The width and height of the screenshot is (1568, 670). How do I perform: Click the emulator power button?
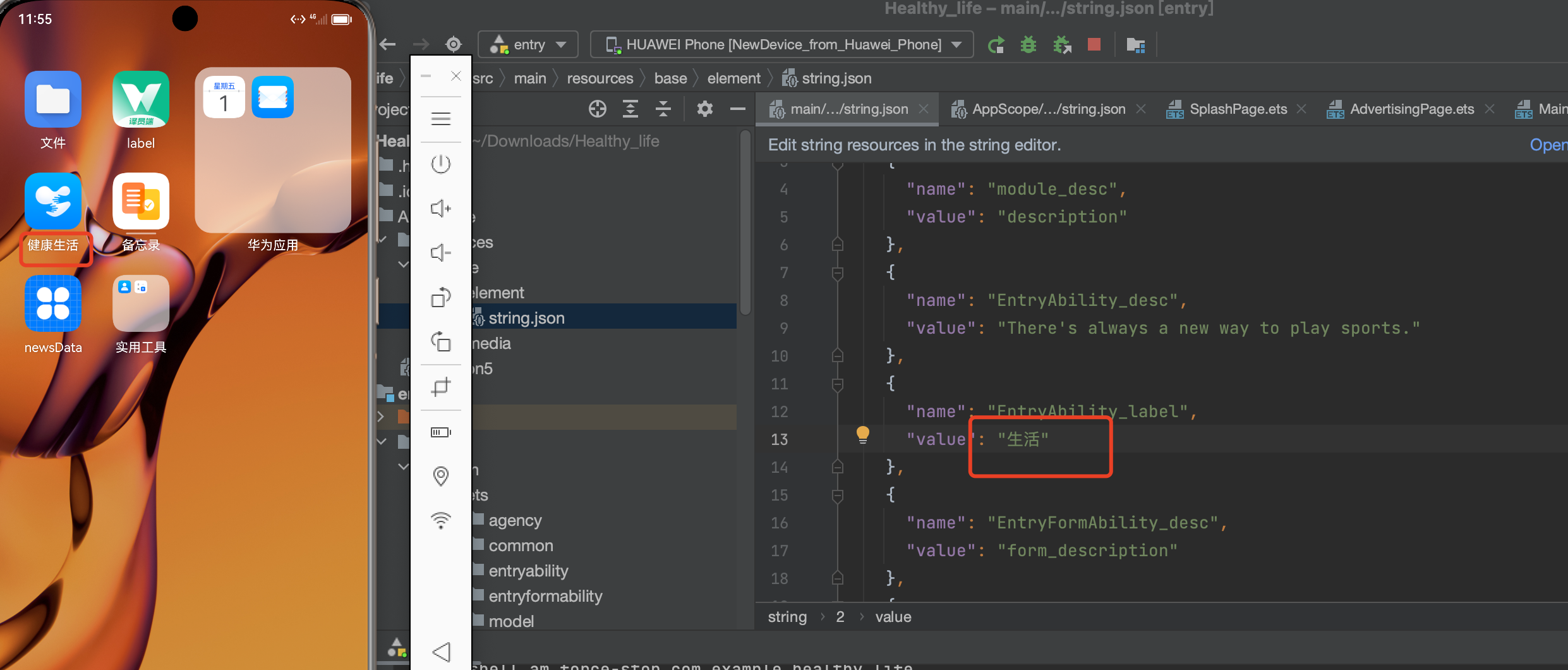(441, 164)
